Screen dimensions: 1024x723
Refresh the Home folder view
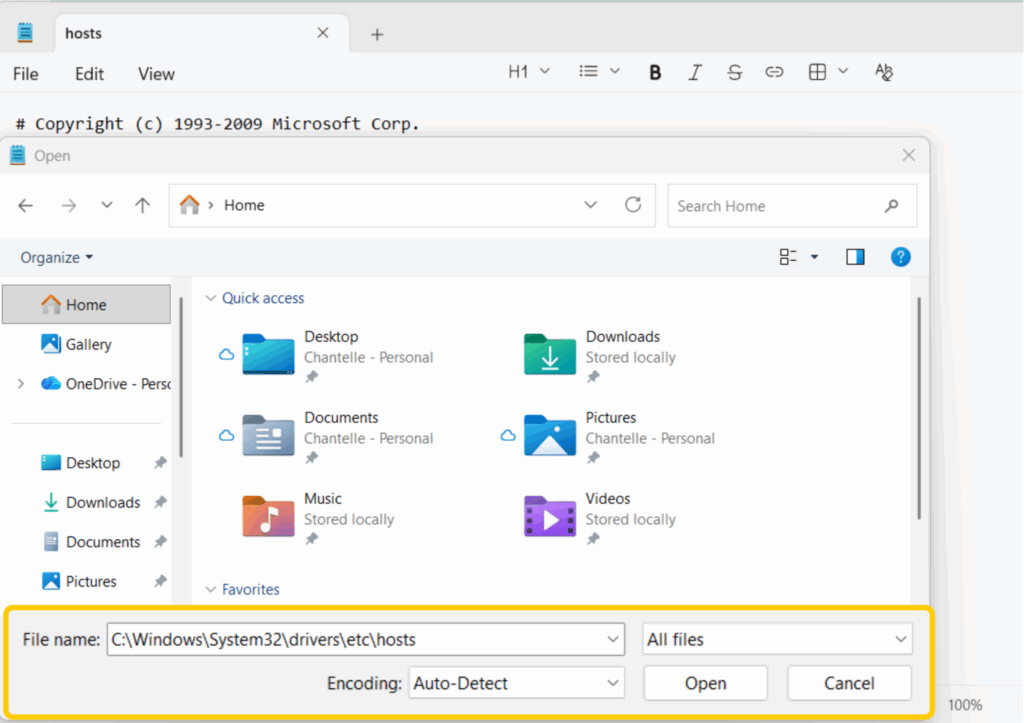click(633, 205)
